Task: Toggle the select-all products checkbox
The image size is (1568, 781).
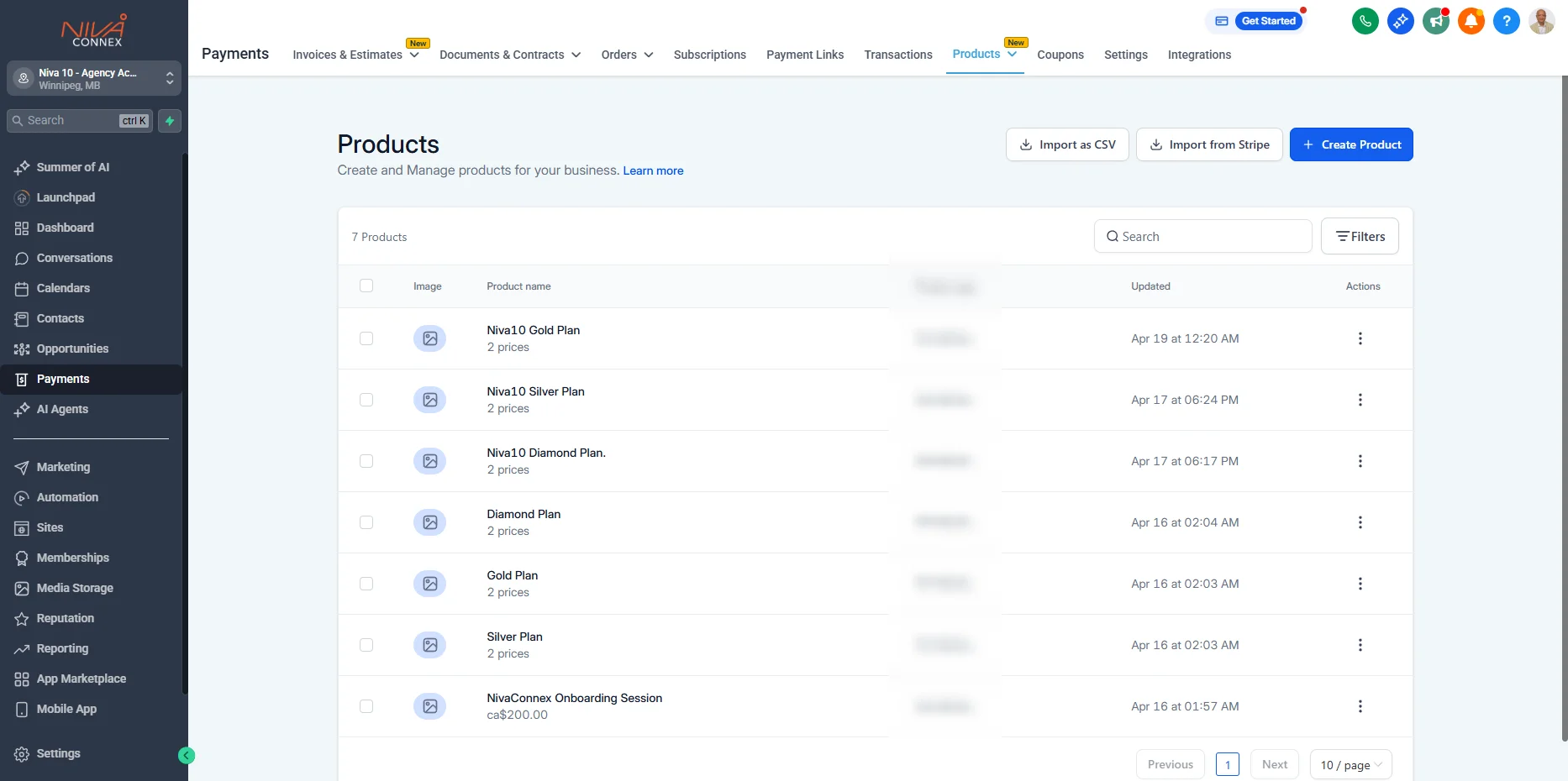Action: 366,286
